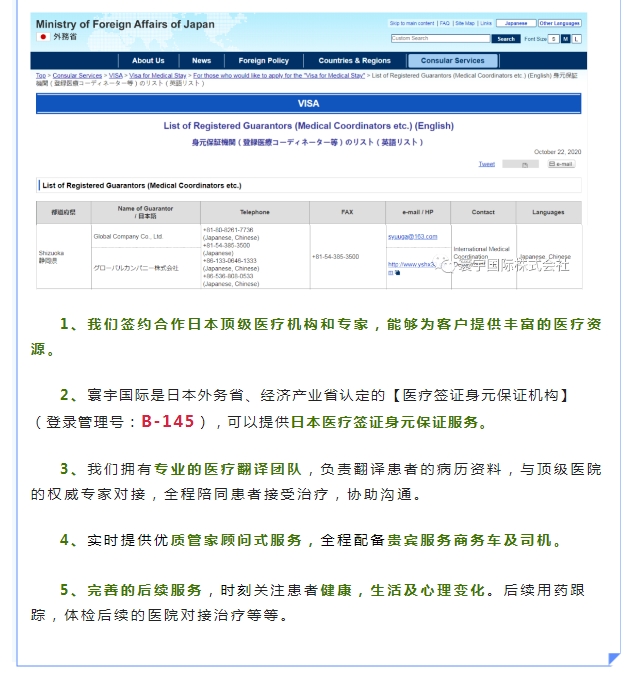This screenshot has height=678, width=635.
Task: Open Consular Services breadcrumb link
Action: (77, 76)
